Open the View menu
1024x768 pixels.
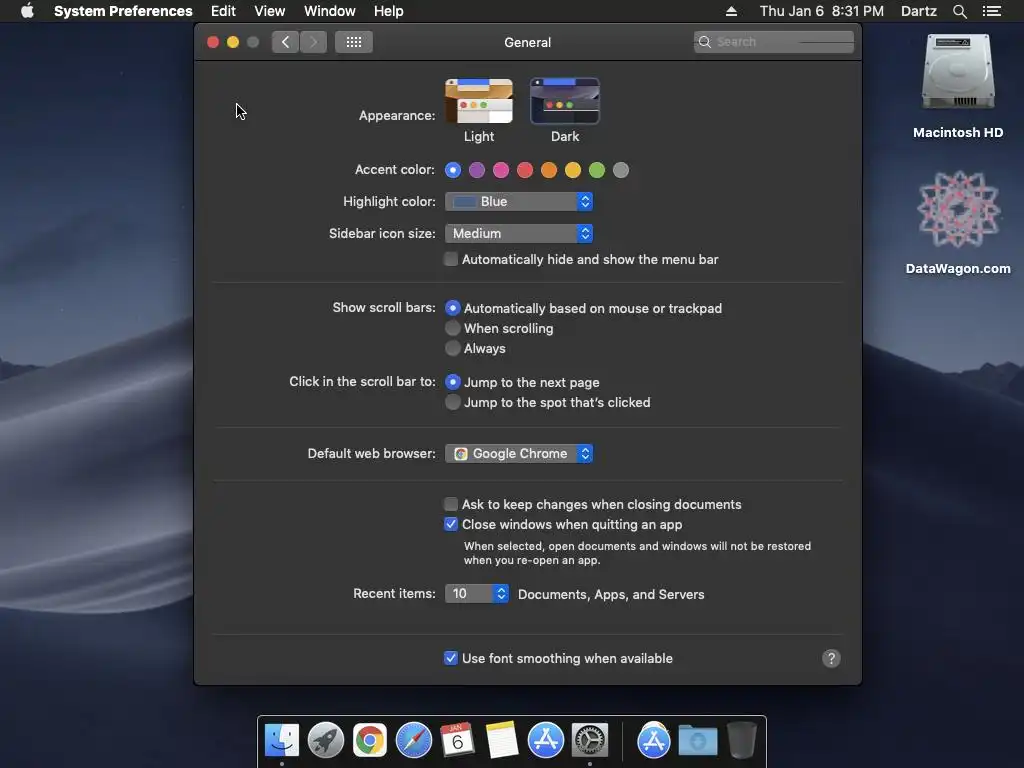270,11
